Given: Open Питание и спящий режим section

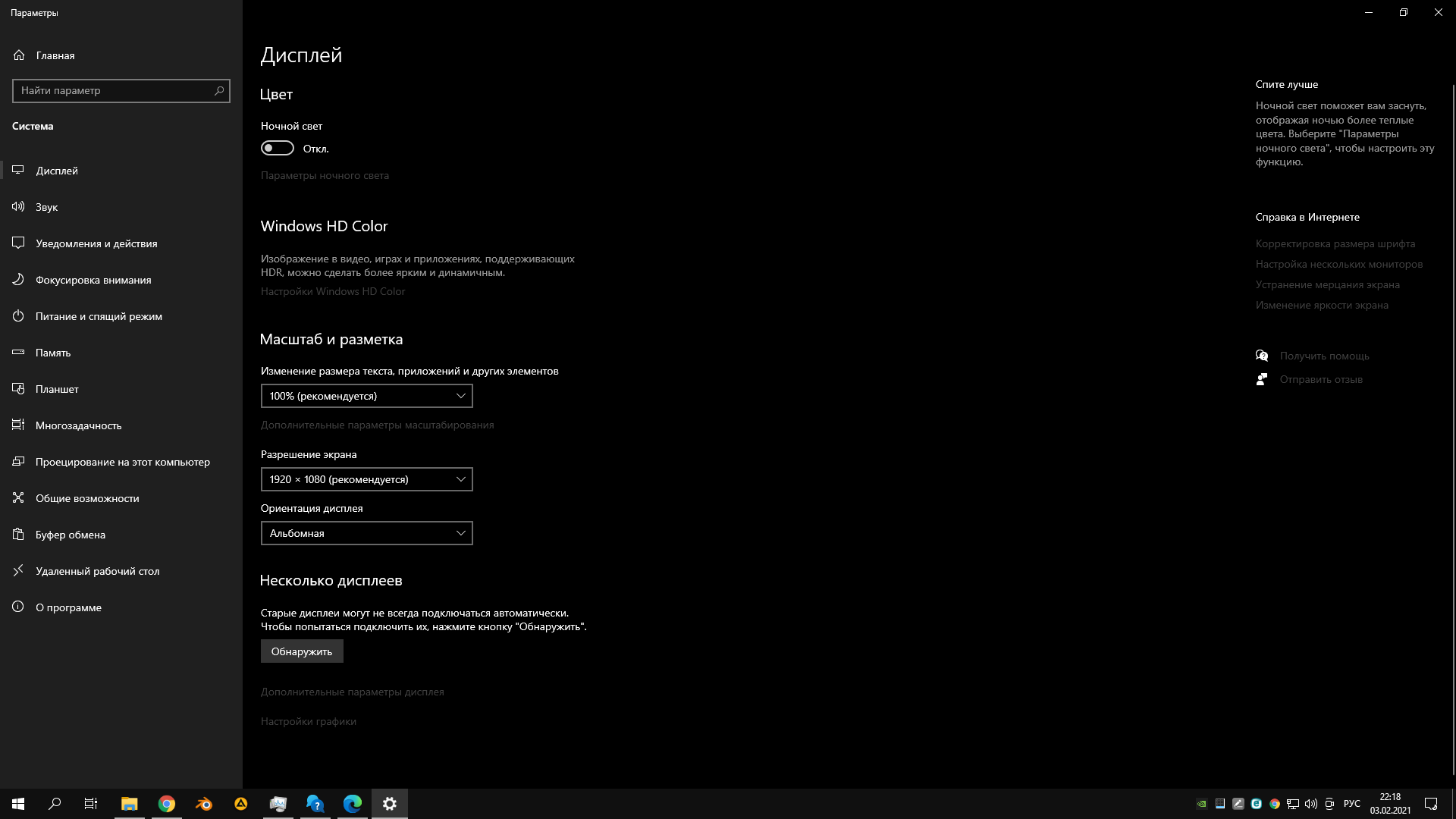Looking at the screenshot, I should (x=121, y=316).
